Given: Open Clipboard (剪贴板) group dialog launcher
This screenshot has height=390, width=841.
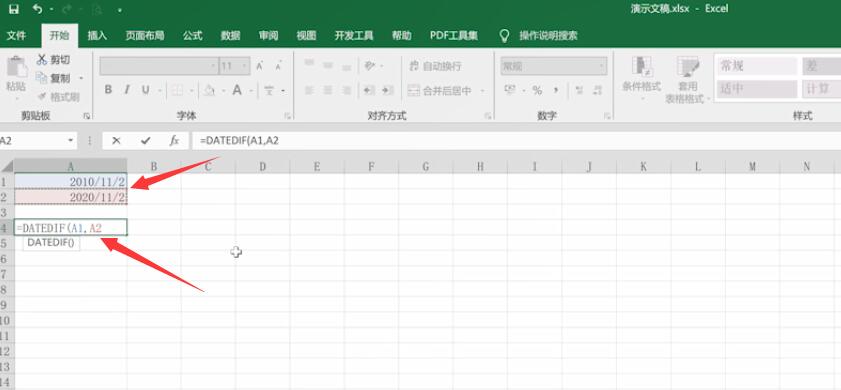Looking at the screenshot, I should (86, 116).
